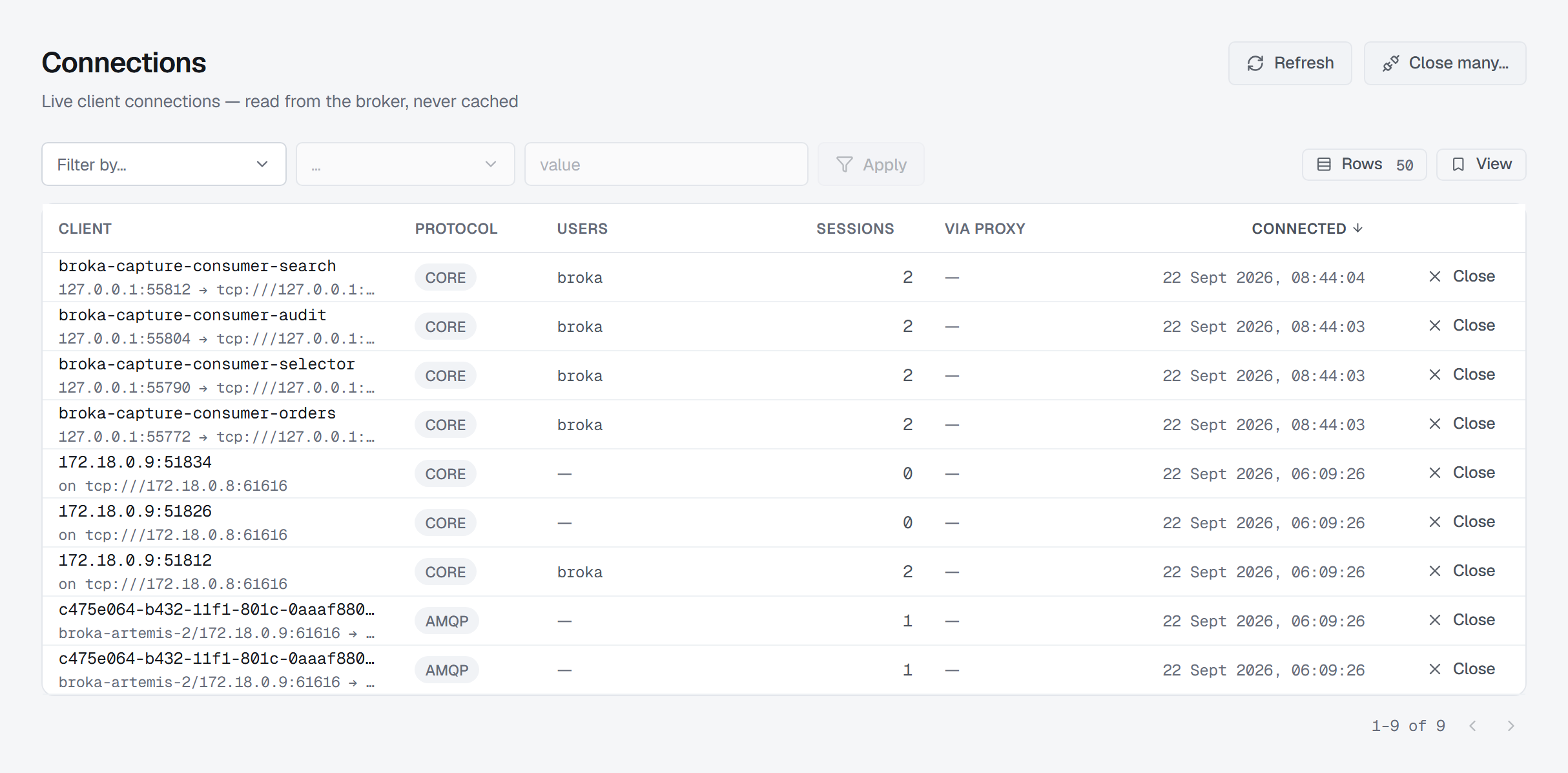Close the broka-capture-consumer-orders connection
Screen dimensions: 1568x773
click(1462, 424)
